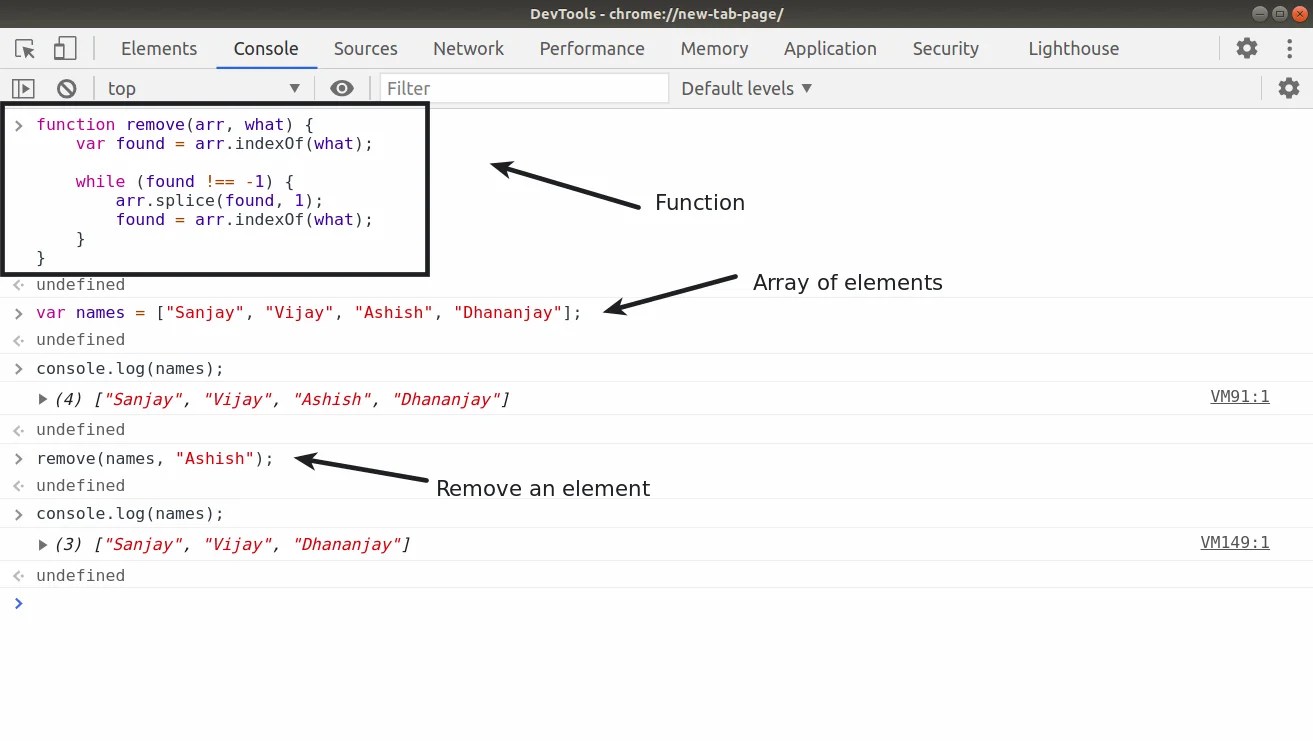Focus the console Filter input field
The width and height of the screenshot is (1313, 741).
[524, 88]
